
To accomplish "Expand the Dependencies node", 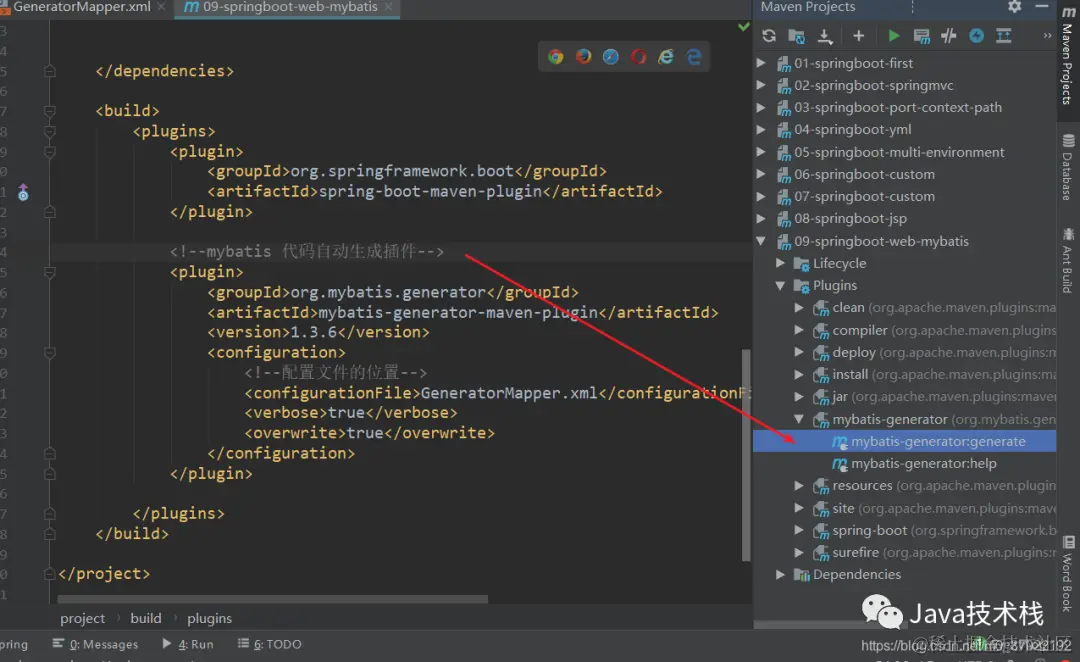I will (x=780, y=574).
